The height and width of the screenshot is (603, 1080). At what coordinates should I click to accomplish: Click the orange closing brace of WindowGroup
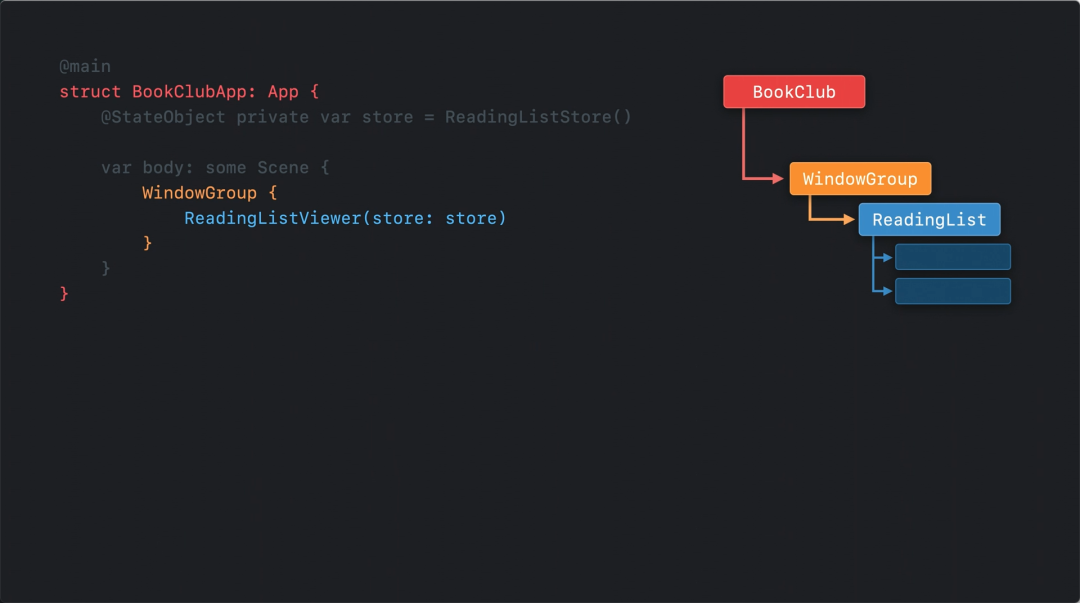[148, 243]
